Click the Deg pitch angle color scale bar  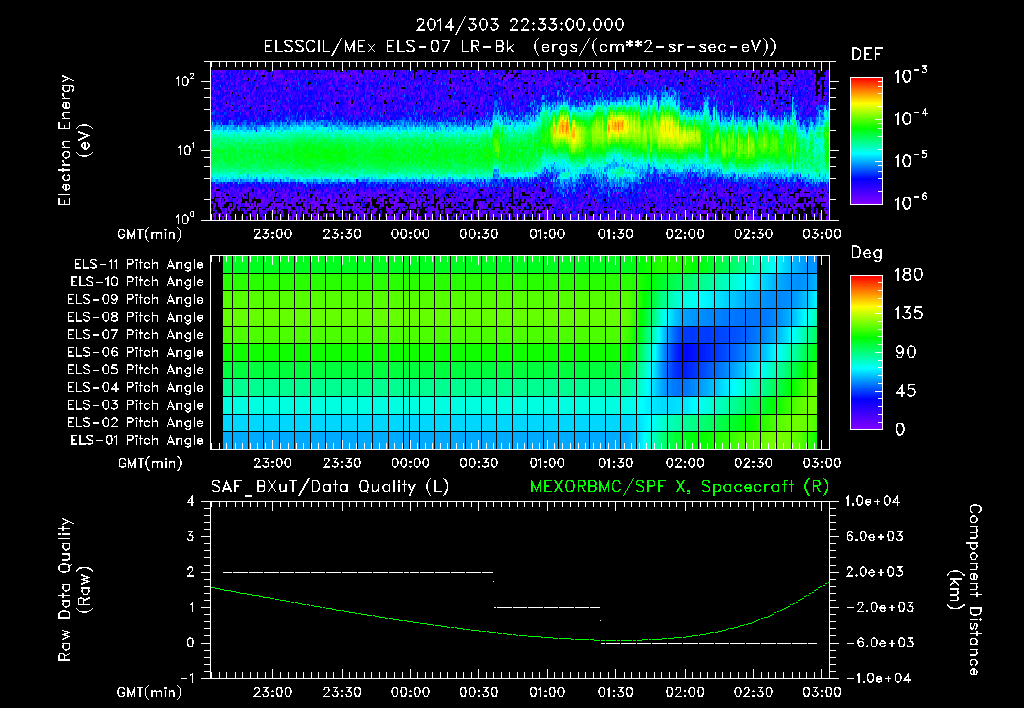(866, 352)
